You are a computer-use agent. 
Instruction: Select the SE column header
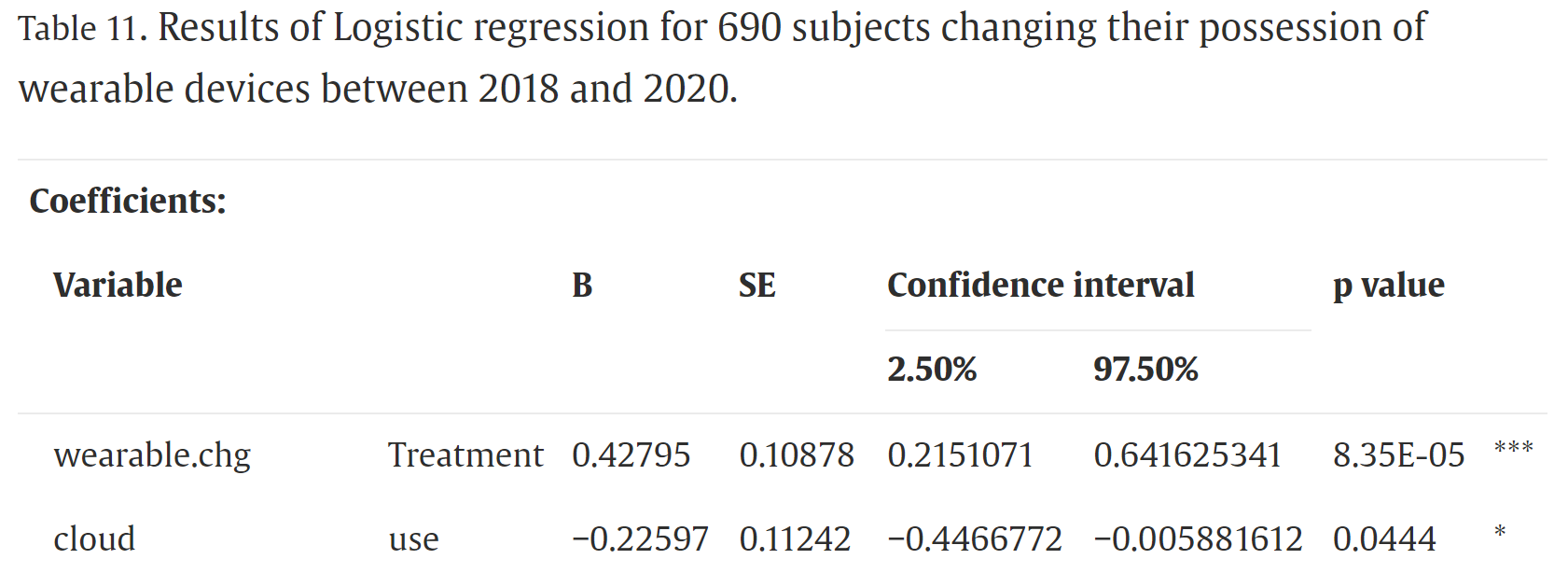756,285
